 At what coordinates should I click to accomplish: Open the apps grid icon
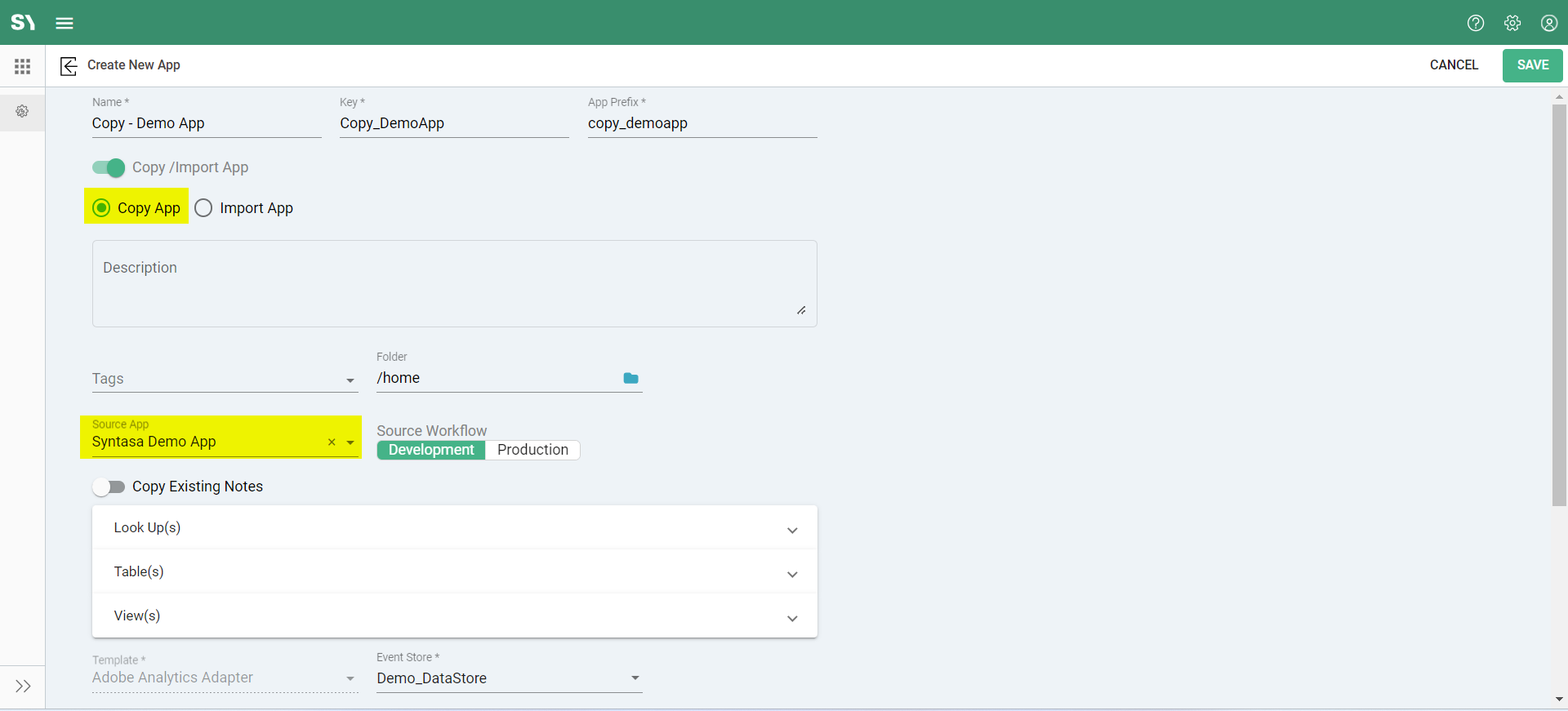click(22, 66)
